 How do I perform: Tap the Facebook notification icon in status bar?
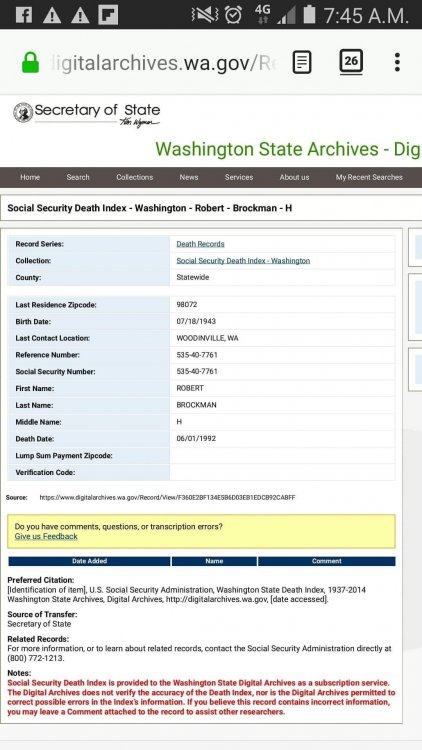[23, 15]
